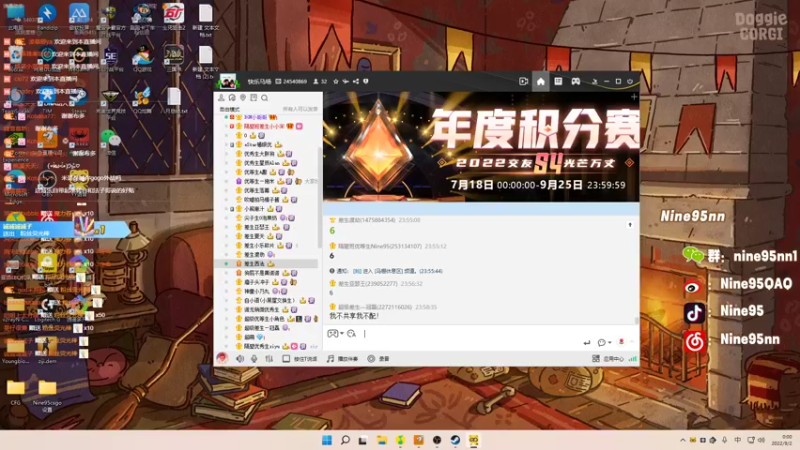This screenshot has height=450, width=800.
Task: Mute the speaker in the bottom bar
Action: (x=240, y=359)
